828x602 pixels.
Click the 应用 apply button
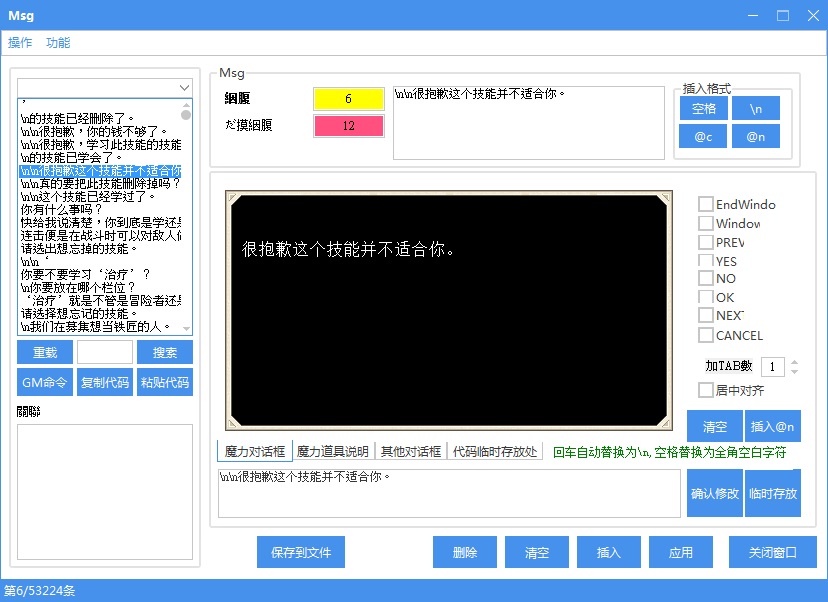[681, 552]
